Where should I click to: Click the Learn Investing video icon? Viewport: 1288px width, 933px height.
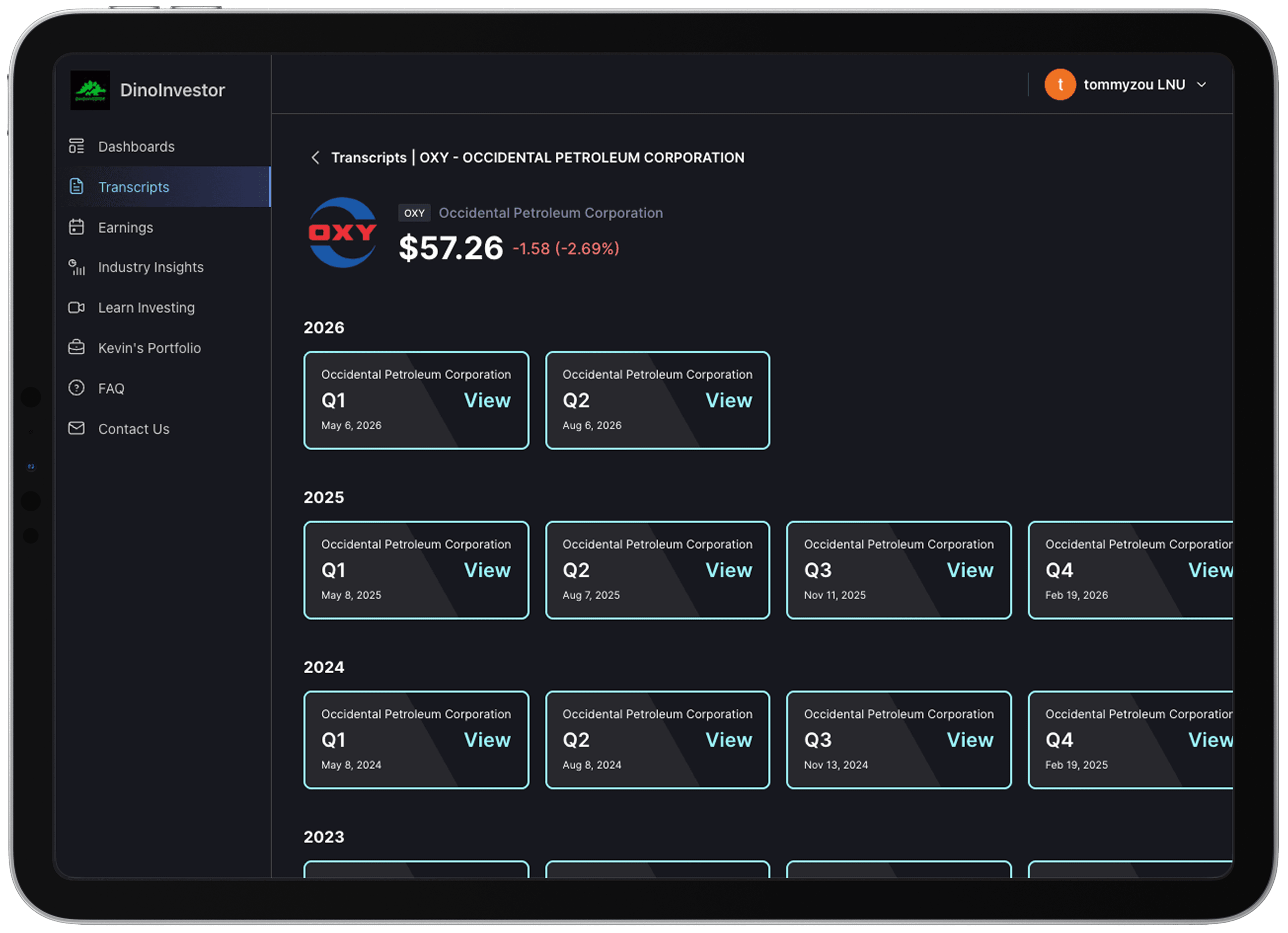(x=77, y=308)
